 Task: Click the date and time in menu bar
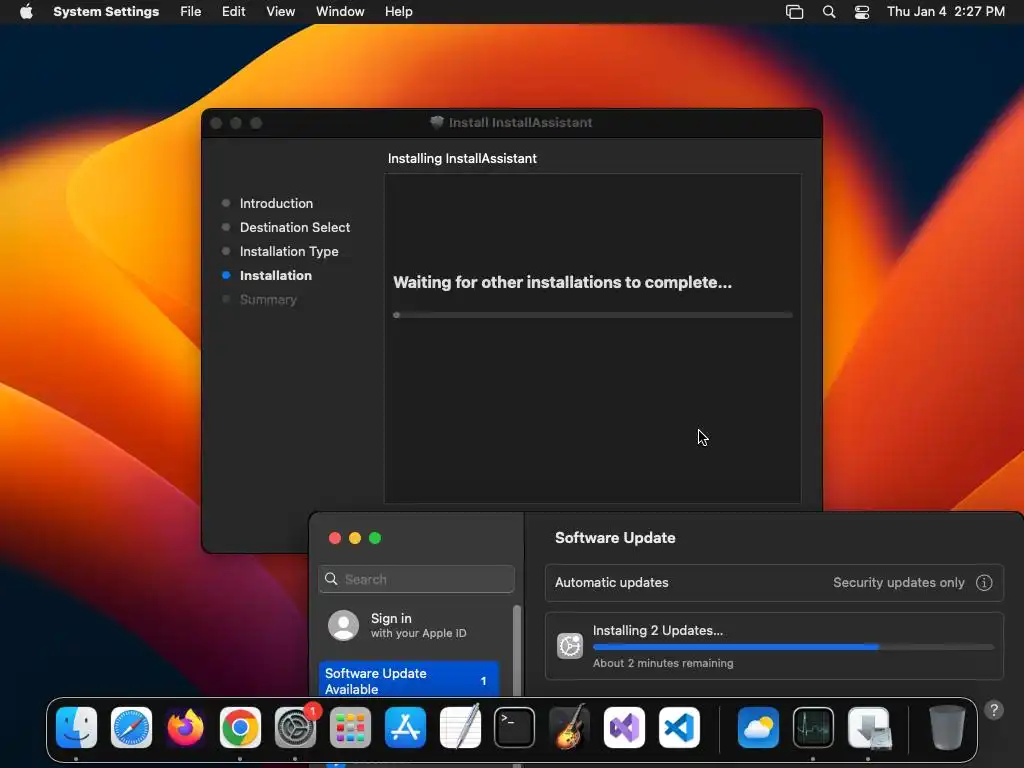[946, 12]
